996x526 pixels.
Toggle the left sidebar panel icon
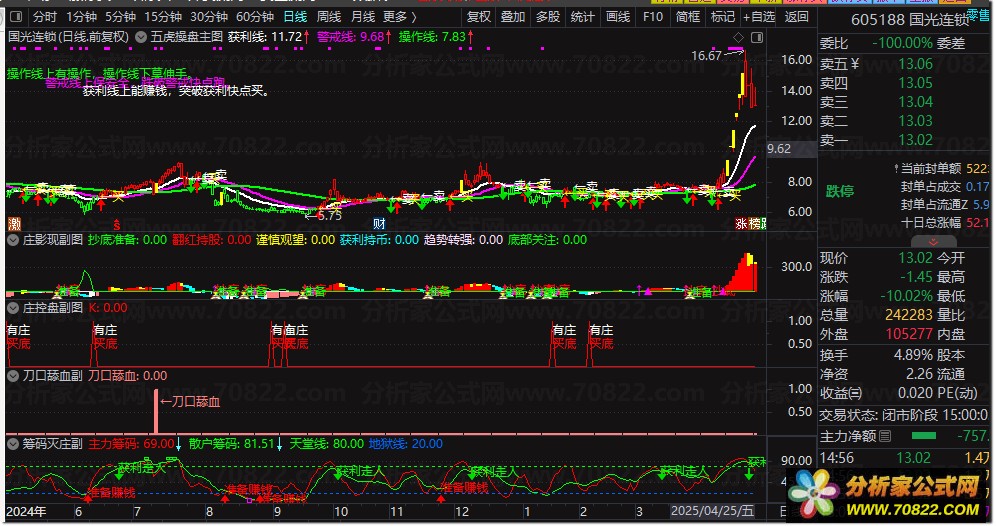pyautogui.click(x=17, y=17)
